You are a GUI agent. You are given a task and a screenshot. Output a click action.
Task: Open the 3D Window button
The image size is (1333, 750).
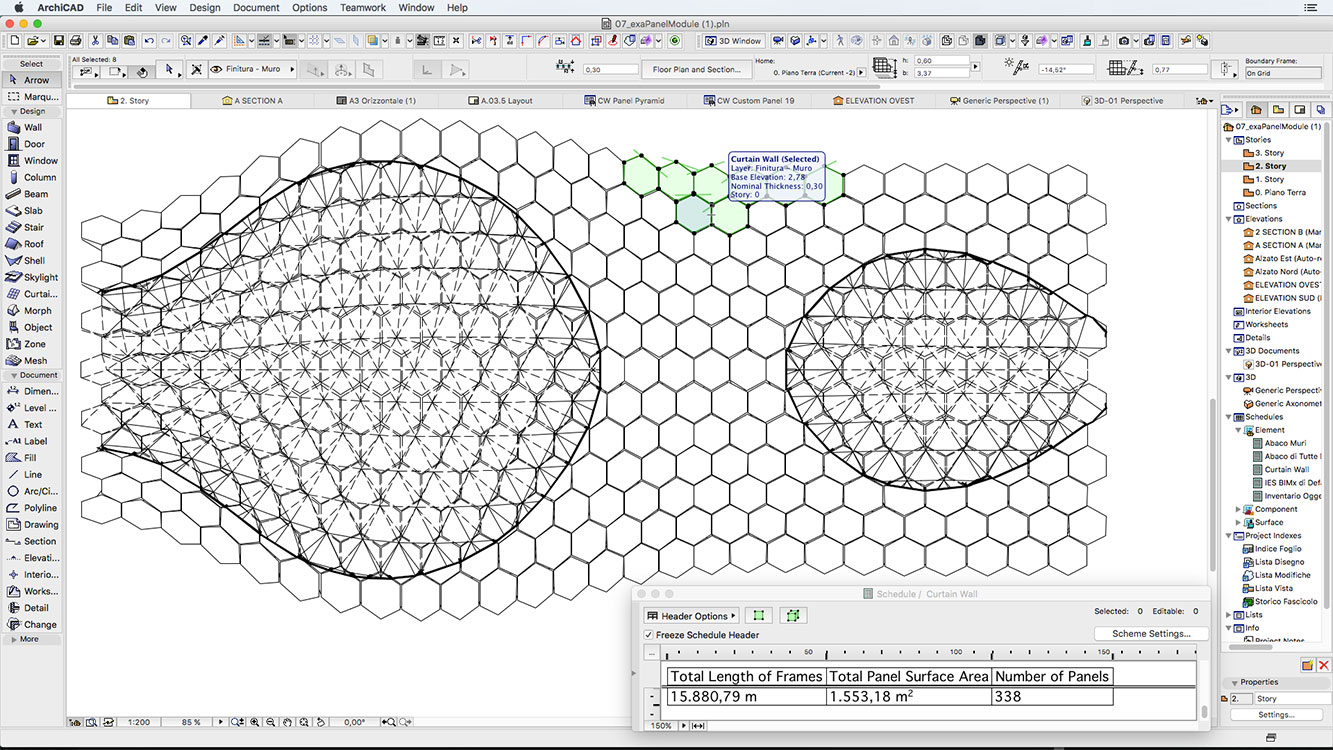pos(733,41)
